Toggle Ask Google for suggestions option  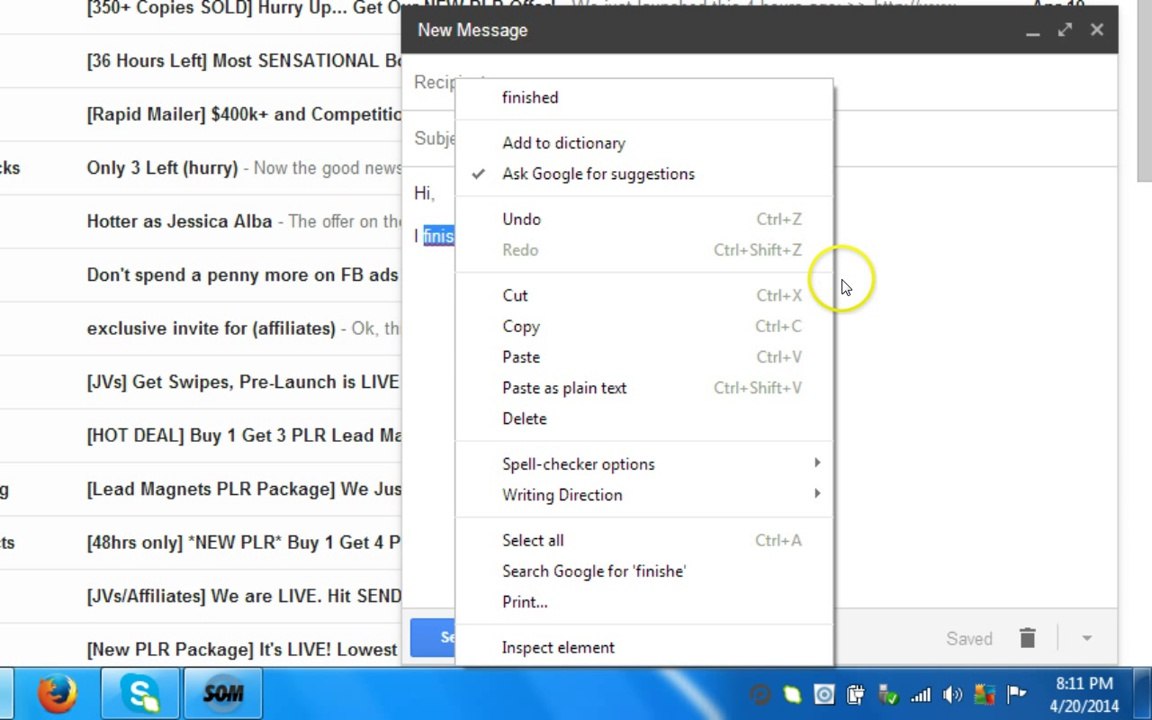[644, 174]
